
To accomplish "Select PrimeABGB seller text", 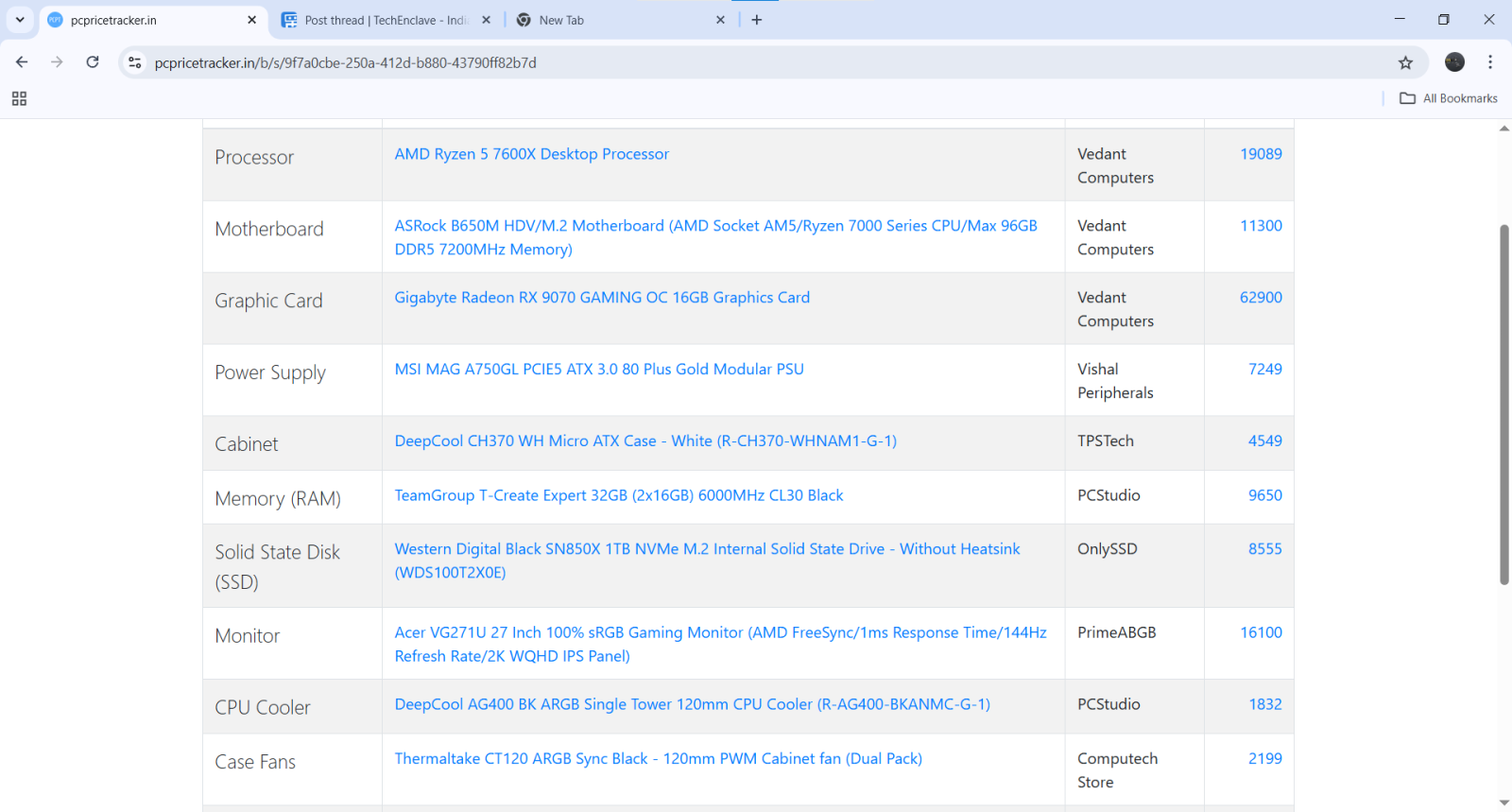I will pyautogui.click(x=1117, y=632).
